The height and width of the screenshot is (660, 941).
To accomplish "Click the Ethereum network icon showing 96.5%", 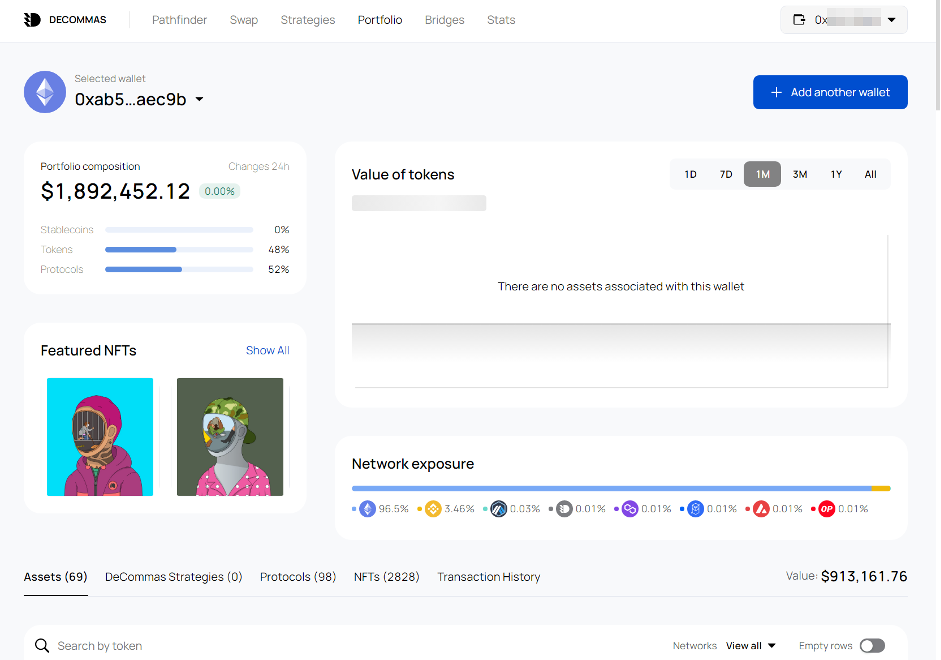I will click(x=367, y=509).
